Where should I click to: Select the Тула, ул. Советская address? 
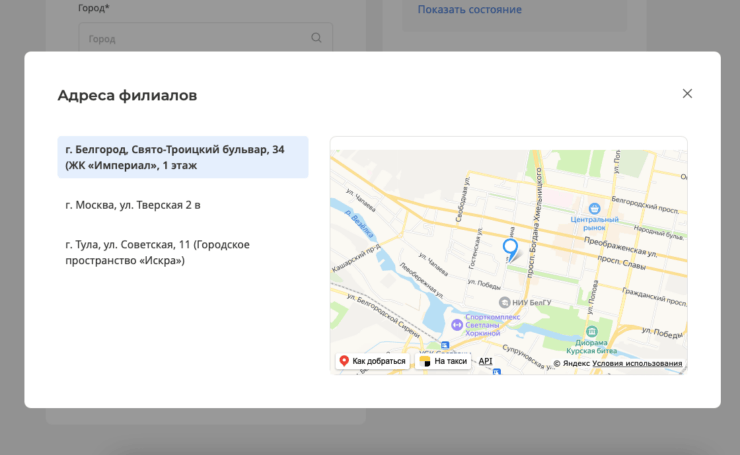click(157, 253)
